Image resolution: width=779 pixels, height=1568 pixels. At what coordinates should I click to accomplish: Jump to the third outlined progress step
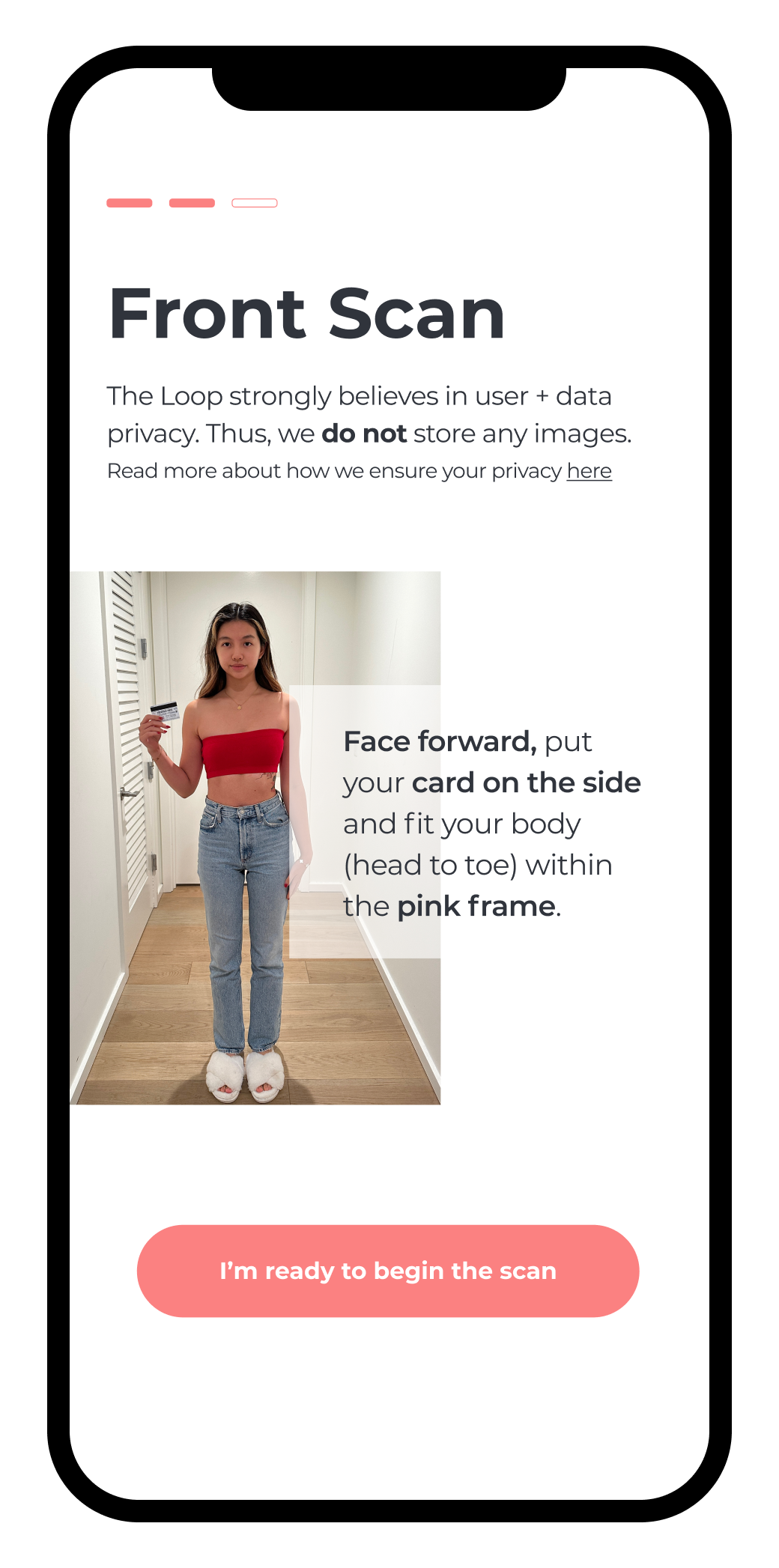255,203
